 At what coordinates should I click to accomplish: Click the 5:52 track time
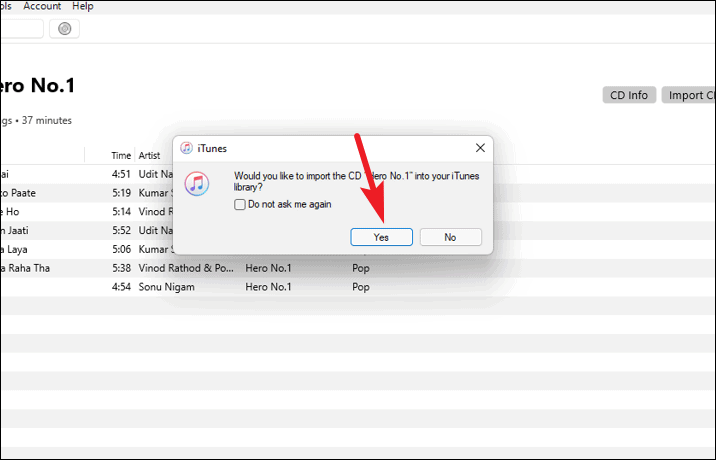point(121,230)
